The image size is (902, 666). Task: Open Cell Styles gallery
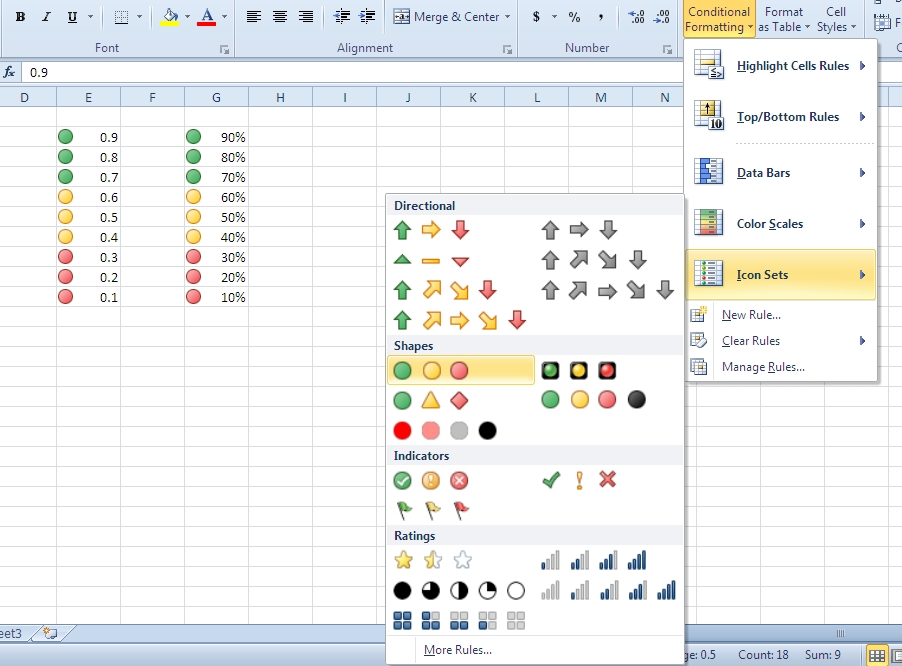pyautogui.click(x=836, y=19)
